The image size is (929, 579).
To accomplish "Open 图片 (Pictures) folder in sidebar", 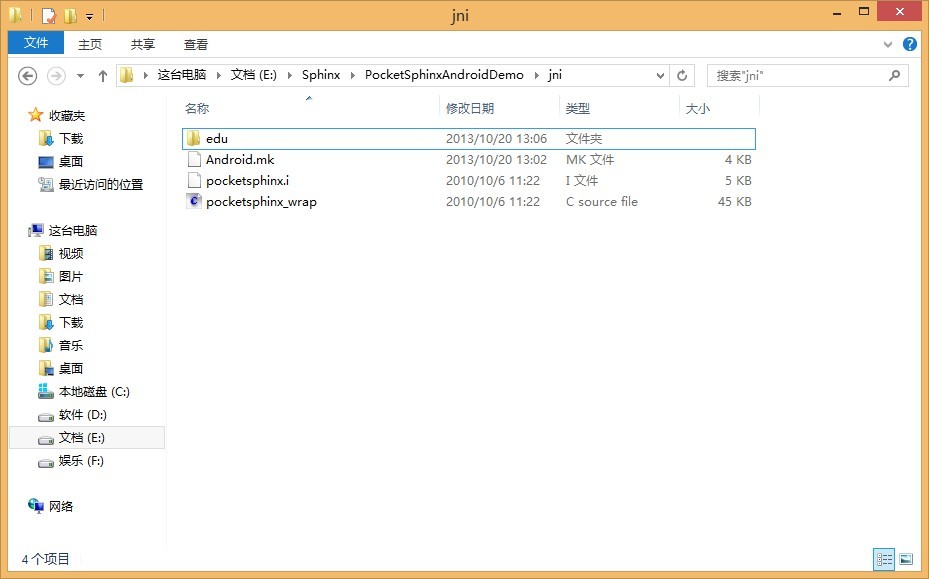I will pos(71,277).
